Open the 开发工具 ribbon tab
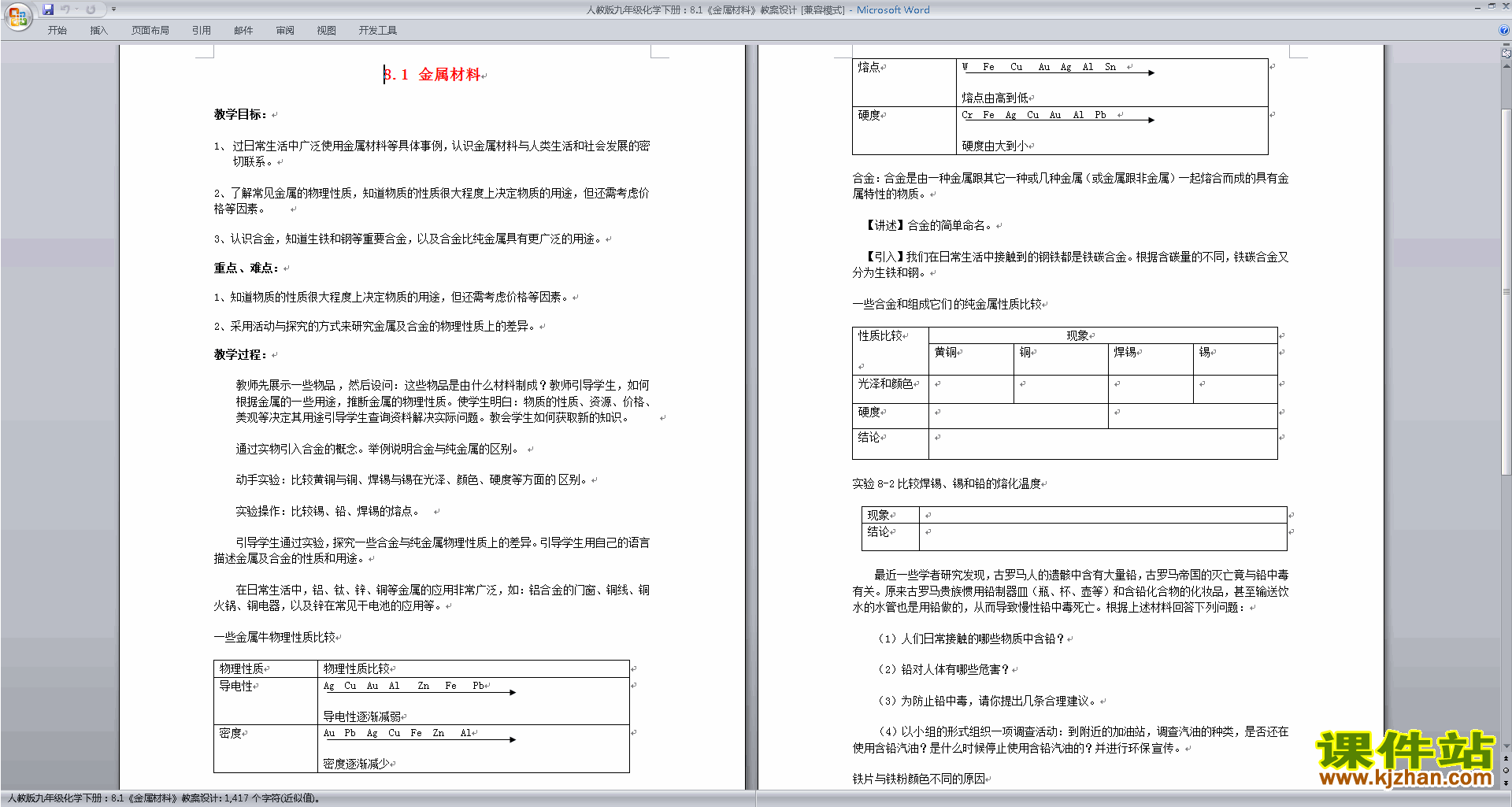 (378, 31)
